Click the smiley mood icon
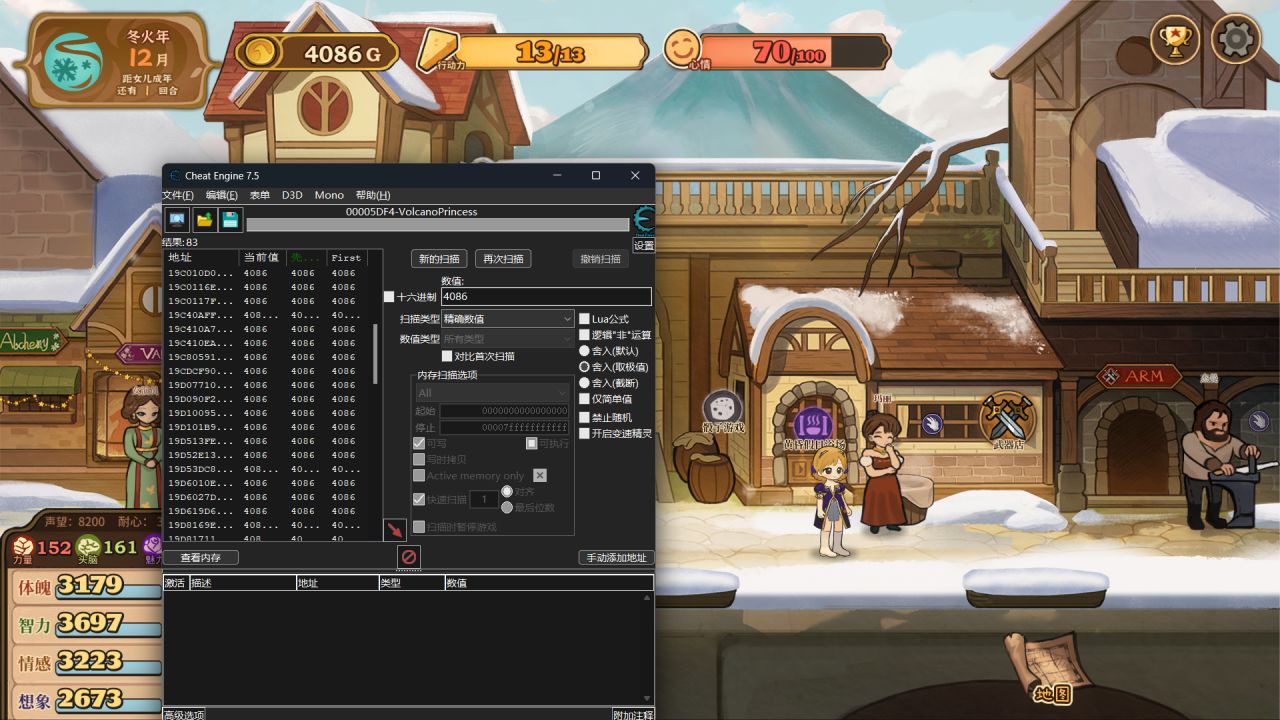 point(683,48)
